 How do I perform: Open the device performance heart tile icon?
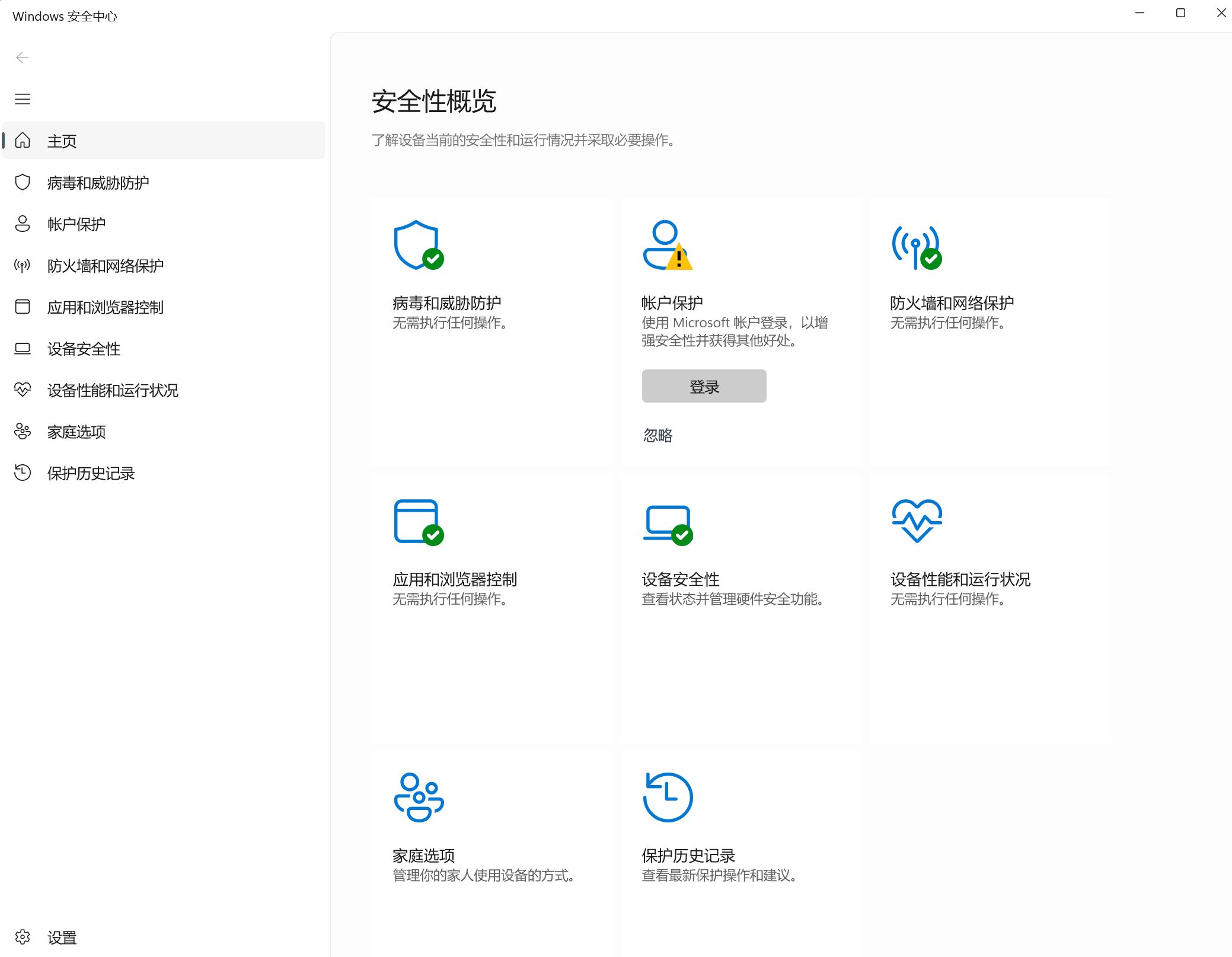click(x=917, y=521)
